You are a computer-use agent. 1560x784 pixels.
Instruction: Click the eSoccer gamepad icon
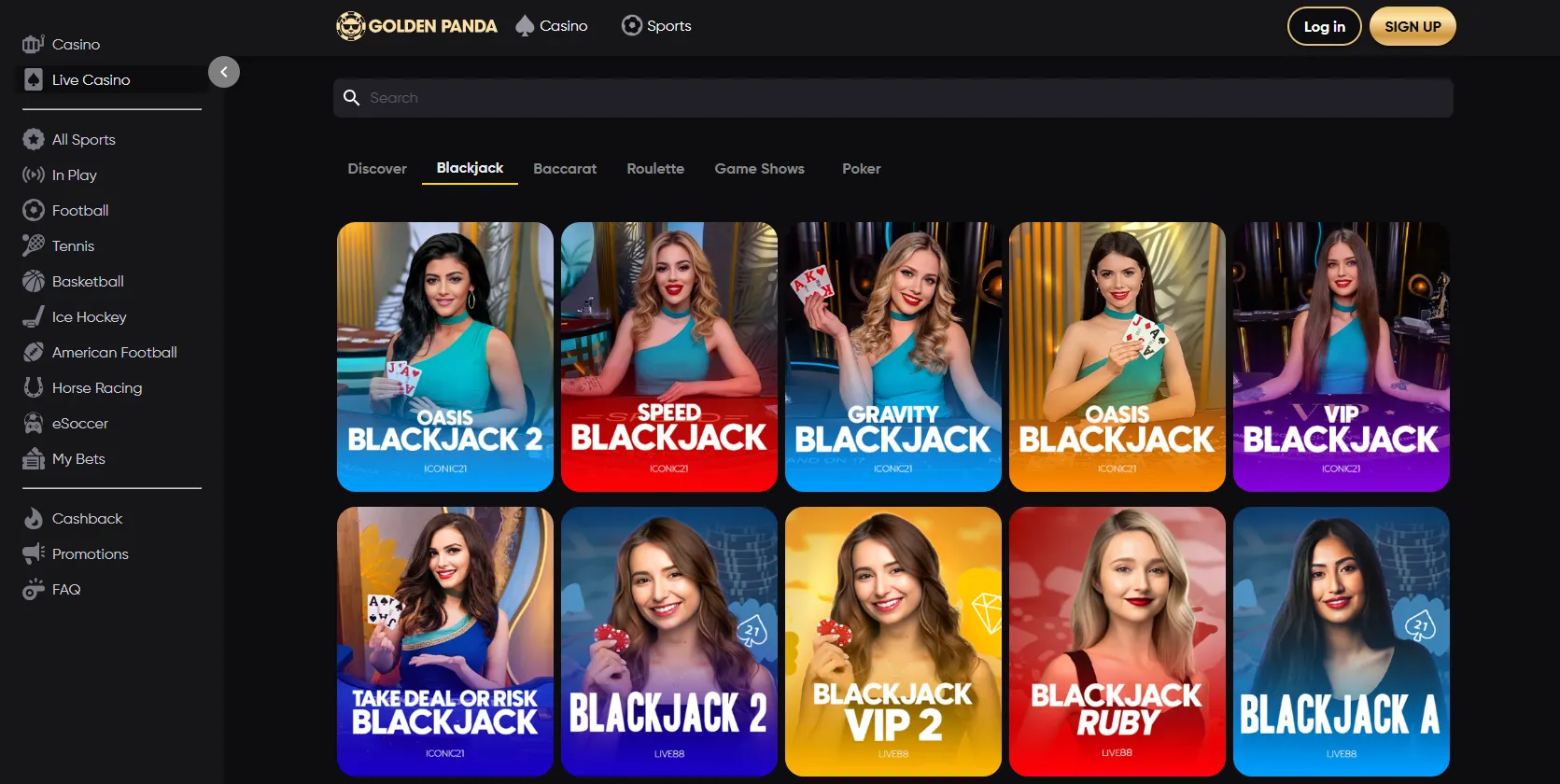pyautogui.click(x=34, y=423)
